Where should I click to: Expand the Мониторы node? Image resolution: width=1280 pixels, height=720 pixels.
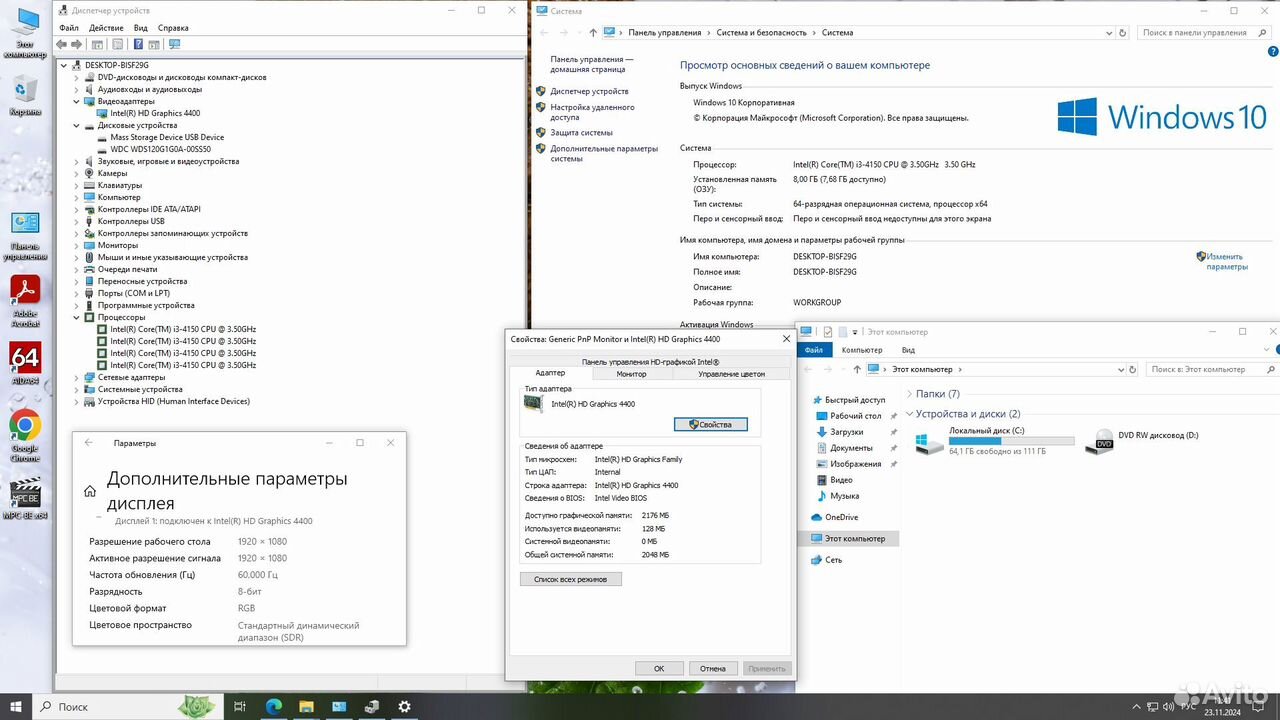(x=77, y=245)
